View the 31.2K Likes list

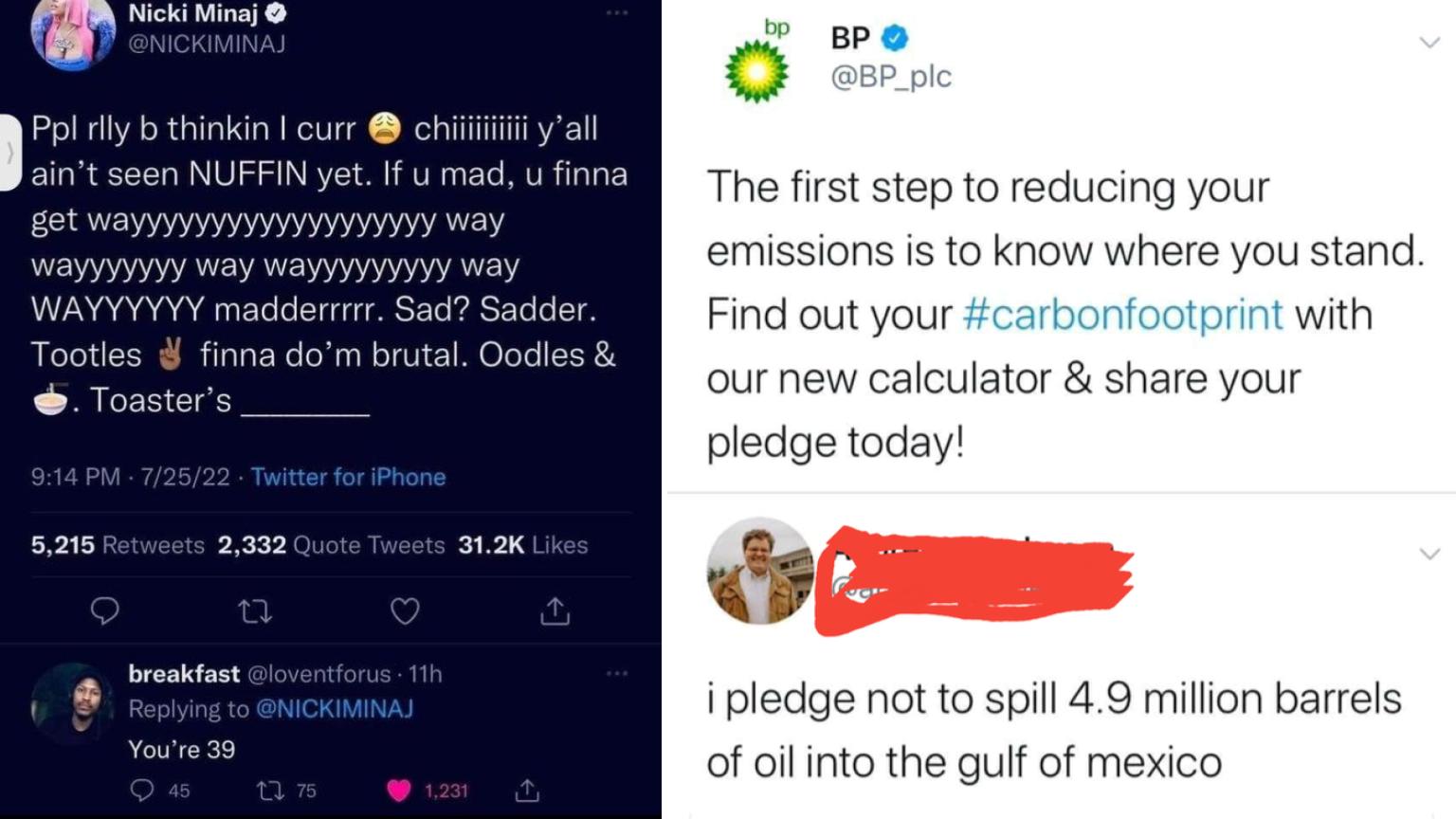(x=522, y=545)
